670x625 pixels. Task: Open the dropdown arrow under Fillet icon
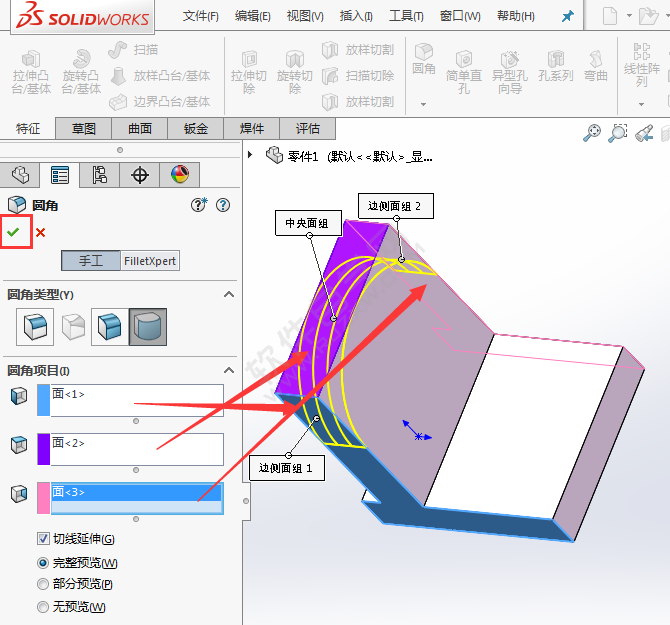423,104
